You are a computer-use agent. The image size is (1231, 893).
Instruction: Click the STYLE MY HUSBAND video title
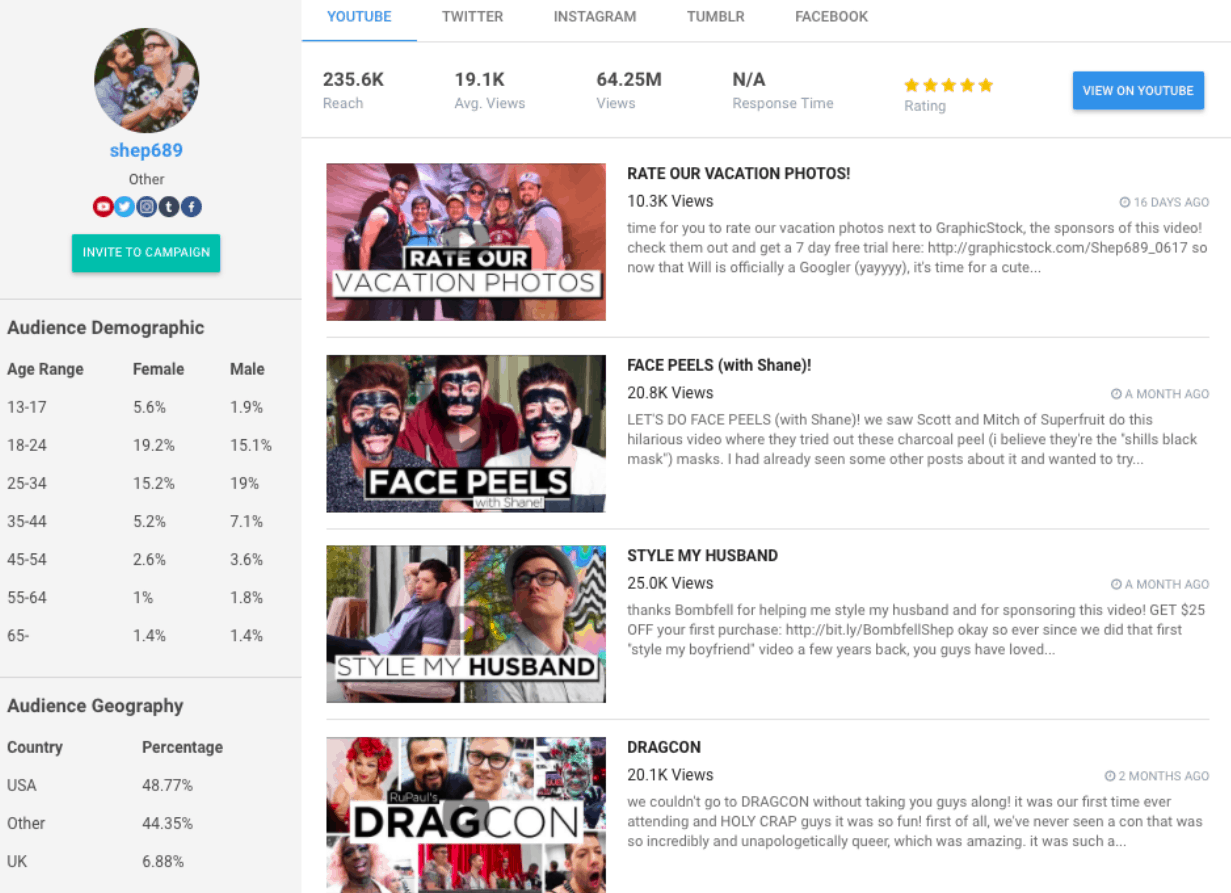[703, 556]
